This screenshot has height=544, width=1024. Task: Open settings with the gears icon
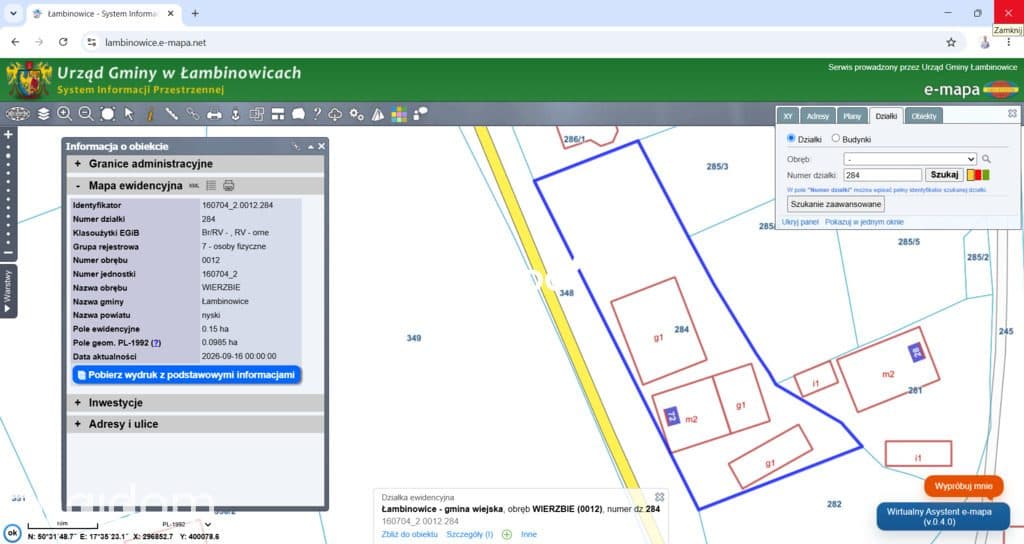[357, 114]
